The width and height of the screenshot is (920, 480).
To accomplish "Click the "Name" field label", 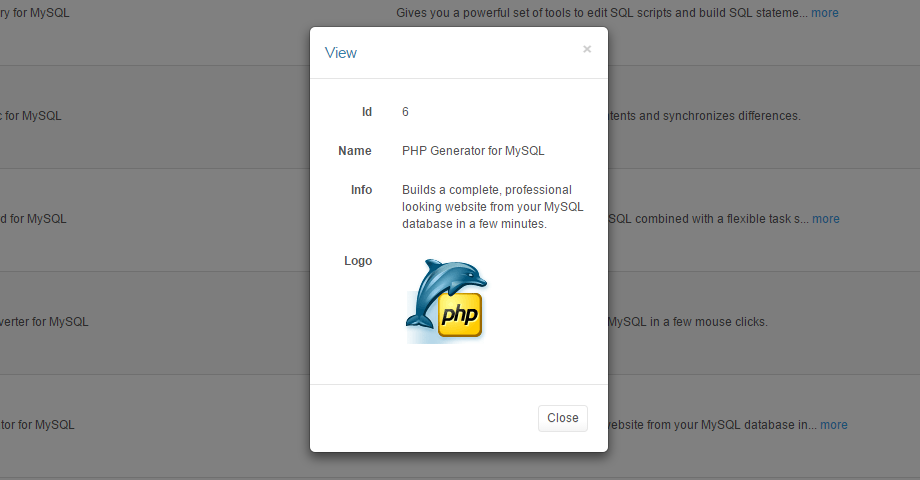I will 355,151.
